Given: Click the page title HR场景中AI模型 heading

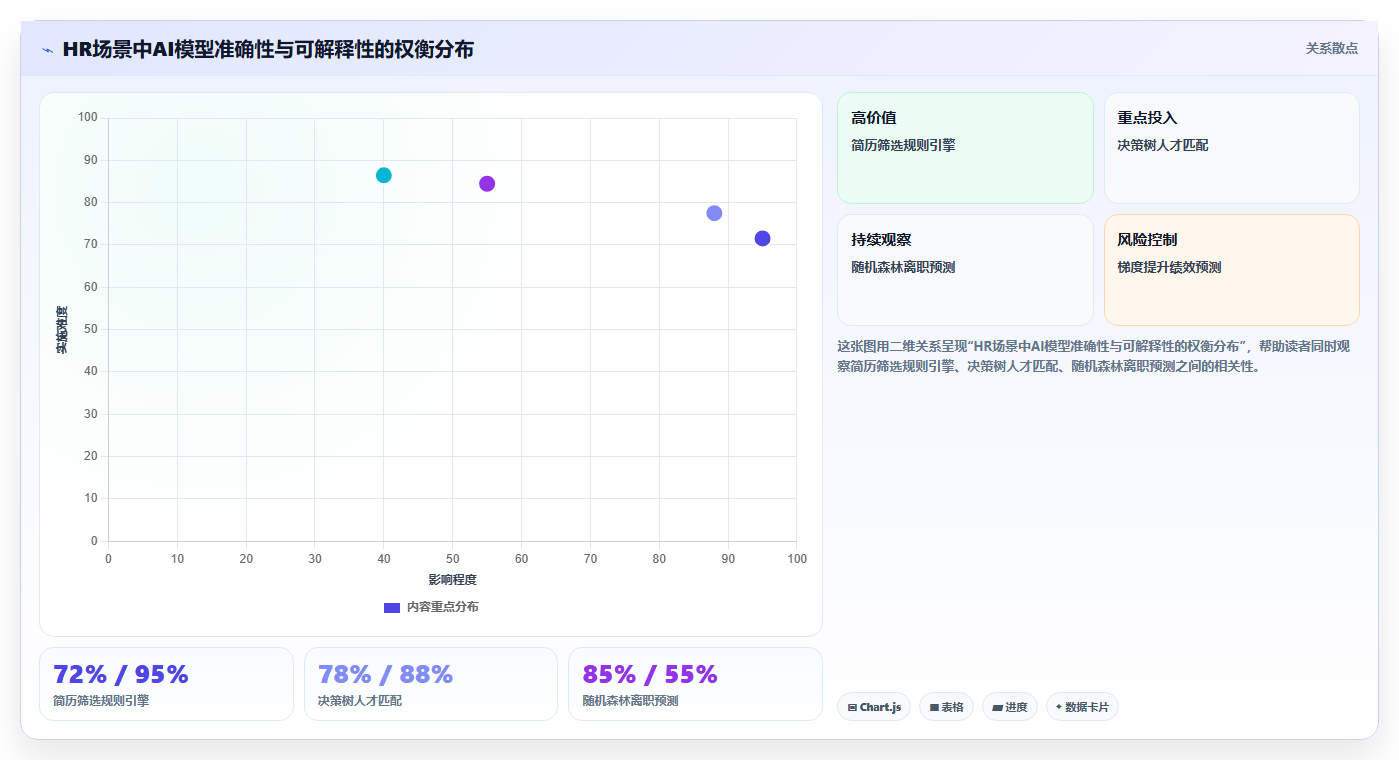Looking at the screenshot, I should (268, 49).
